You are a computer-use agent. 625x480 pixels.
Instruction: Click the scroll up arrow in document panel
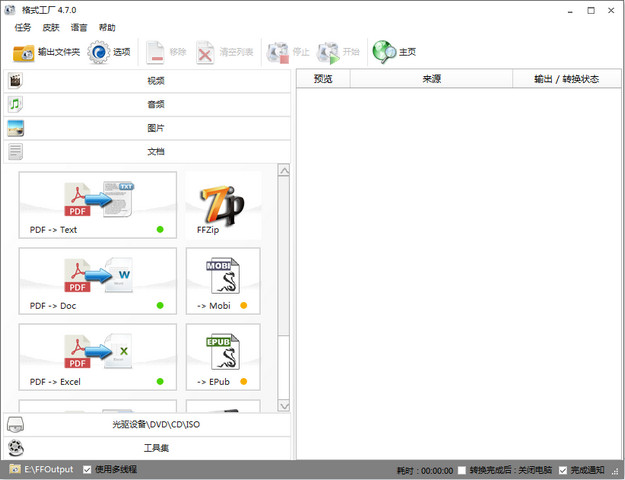click(284, 171)
